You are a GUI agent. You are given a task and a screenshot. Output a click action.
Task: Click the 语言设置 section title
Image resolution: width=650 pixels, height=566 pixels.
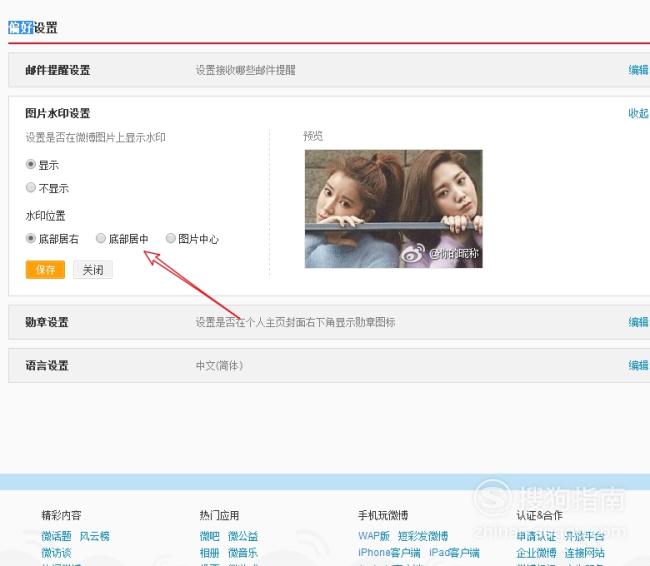point(47,365)
